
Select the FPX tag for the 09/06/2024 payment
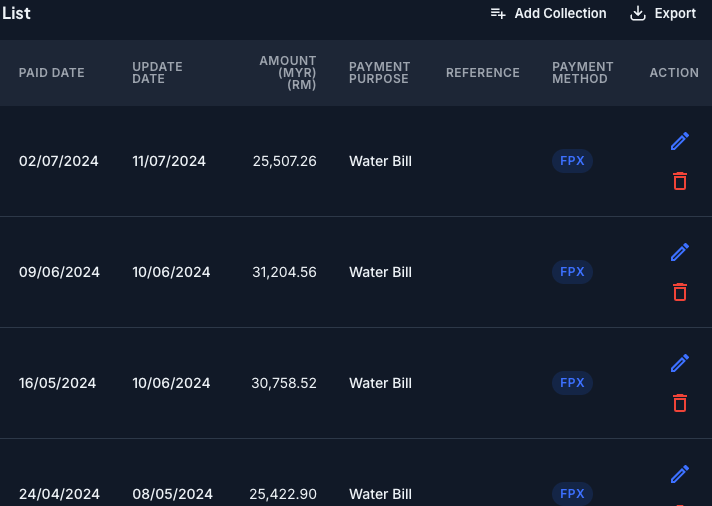572,272
